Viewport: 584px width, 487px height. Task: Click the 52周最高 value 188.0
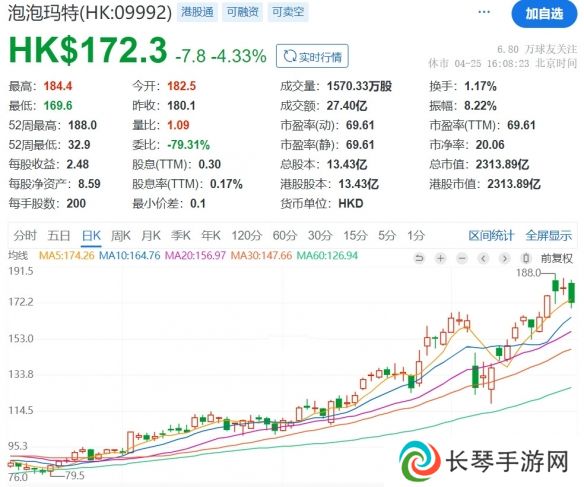click(83, 125)
